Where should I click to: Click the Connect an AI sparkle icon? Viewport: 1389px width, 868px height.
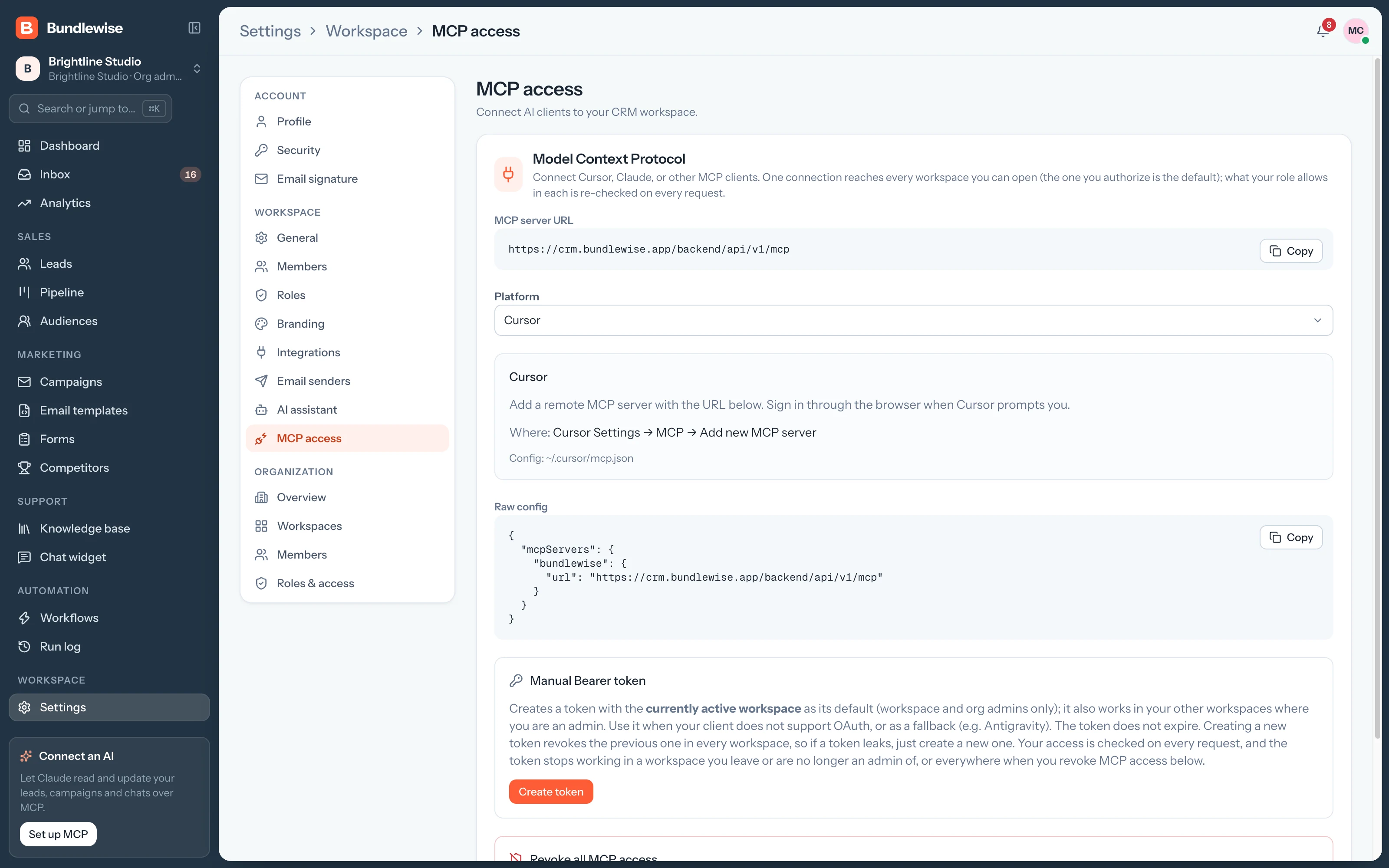[x=26, y=756]
